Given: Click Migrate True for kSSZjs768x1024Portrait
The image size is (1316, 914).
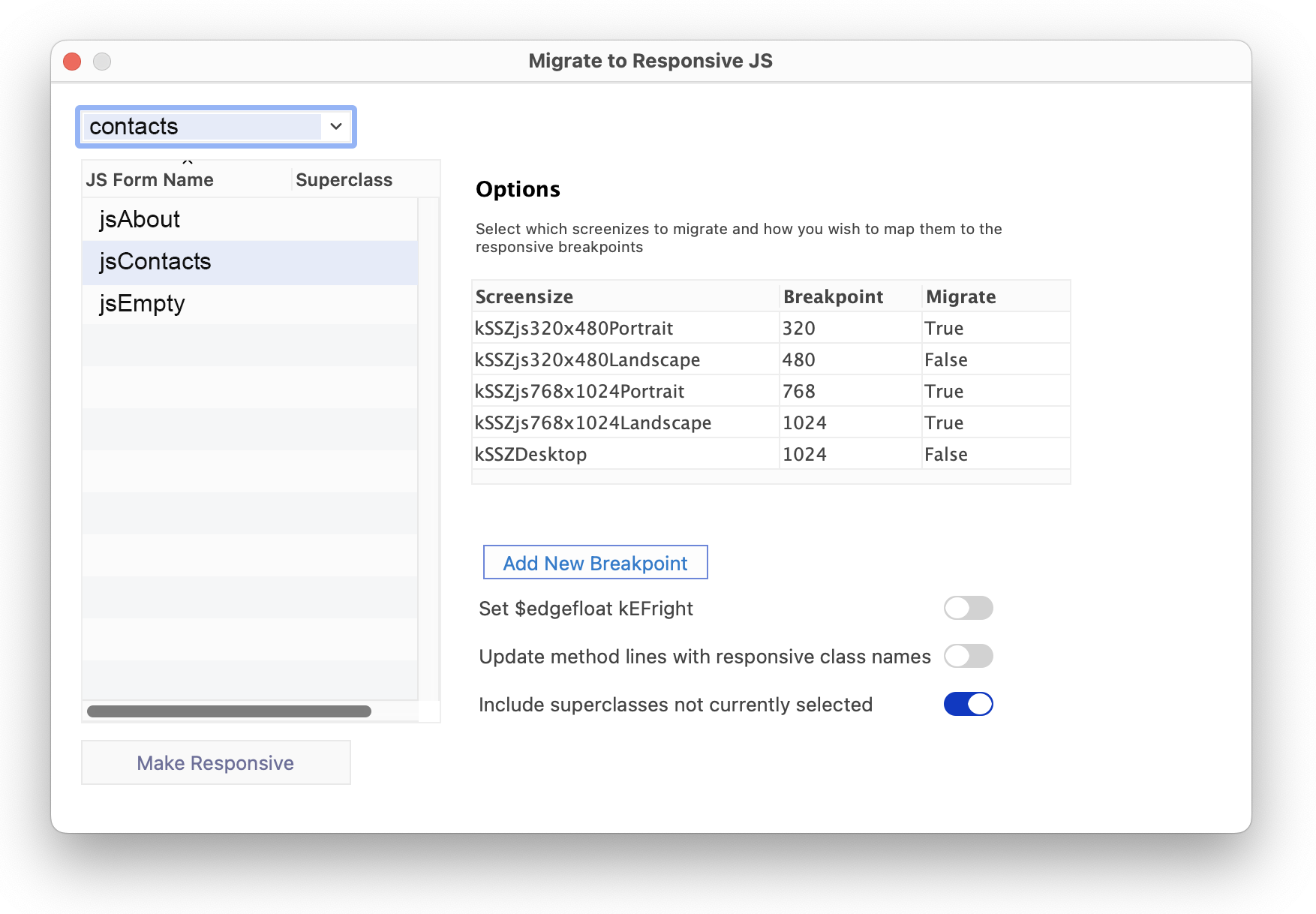Looking at the screenshot, I should (996, 391).
